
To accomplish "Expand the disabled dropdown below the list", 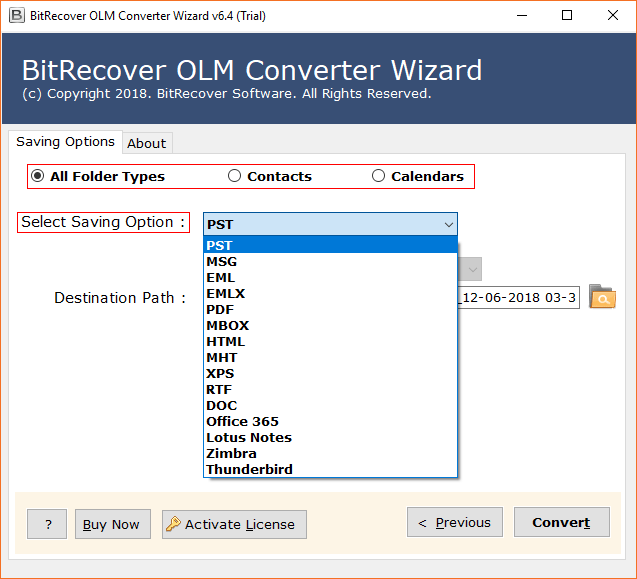I will (x=470, y=269).
